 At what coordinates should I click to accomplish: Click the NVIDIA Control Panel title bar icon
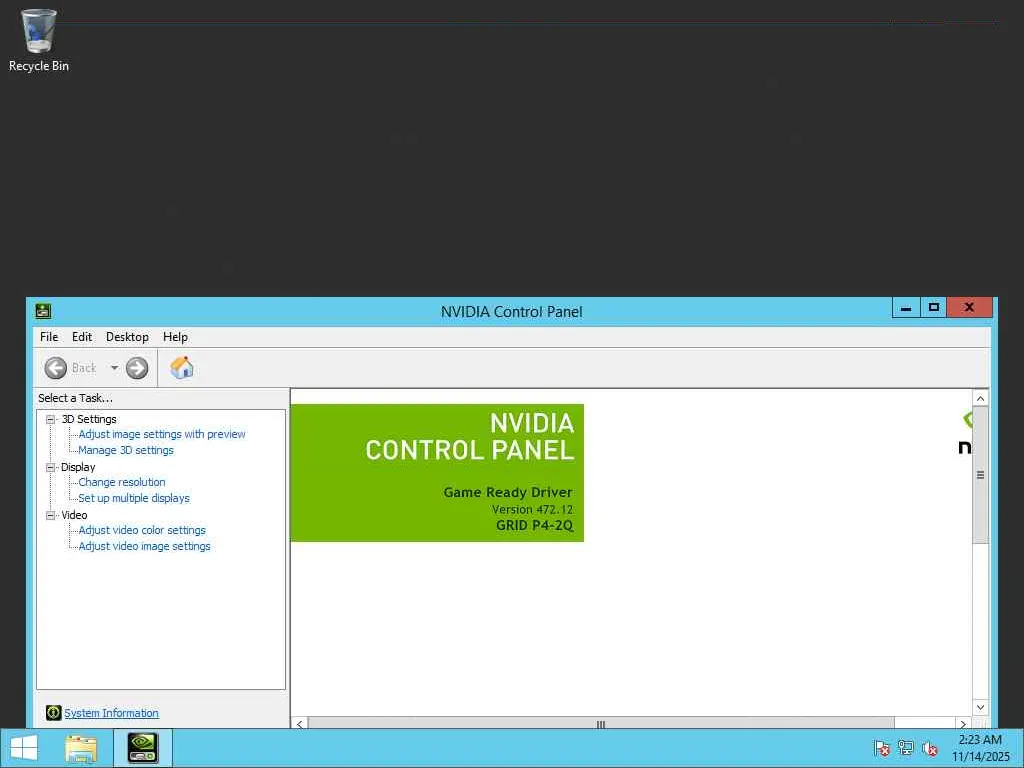(43, 311)
